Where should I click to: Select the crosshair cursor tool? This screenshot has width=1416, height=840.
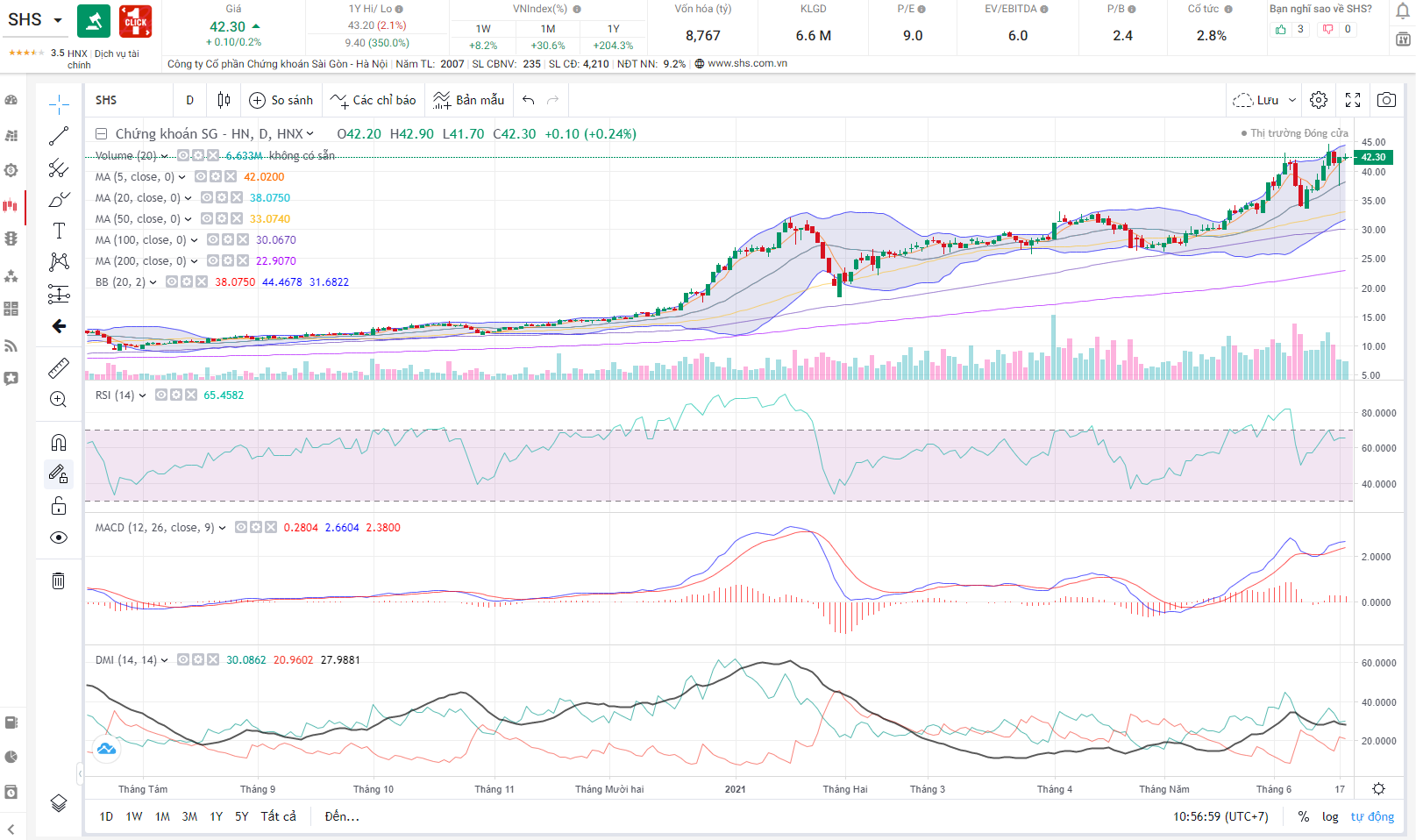(x=59, y=105)
